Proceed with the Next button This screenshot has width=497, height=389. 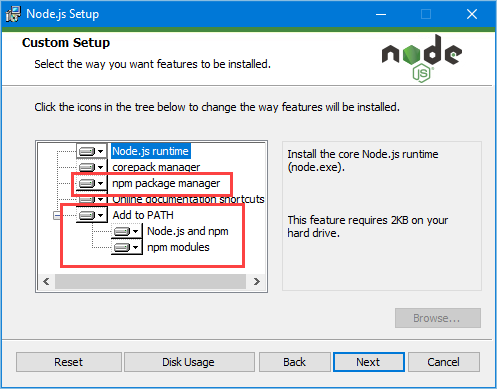click(x=369, y=362)
